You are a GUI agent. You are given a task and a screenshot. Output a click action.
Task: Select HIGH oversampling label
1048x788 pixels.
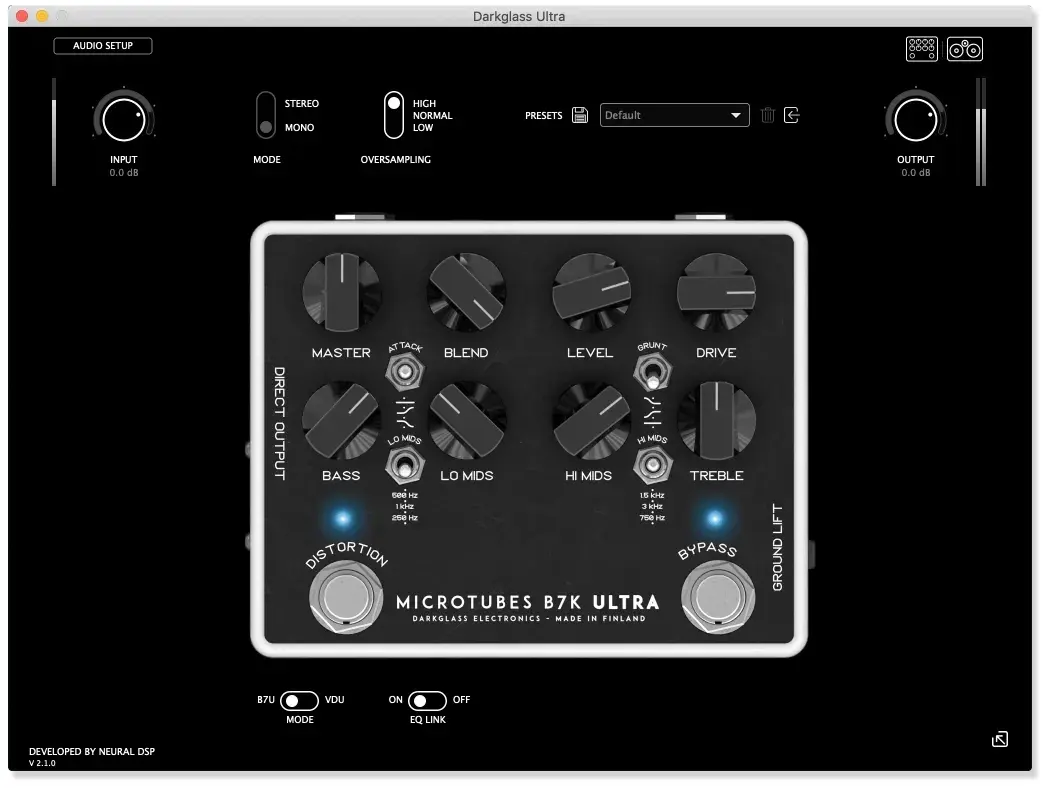coord(424,104)
